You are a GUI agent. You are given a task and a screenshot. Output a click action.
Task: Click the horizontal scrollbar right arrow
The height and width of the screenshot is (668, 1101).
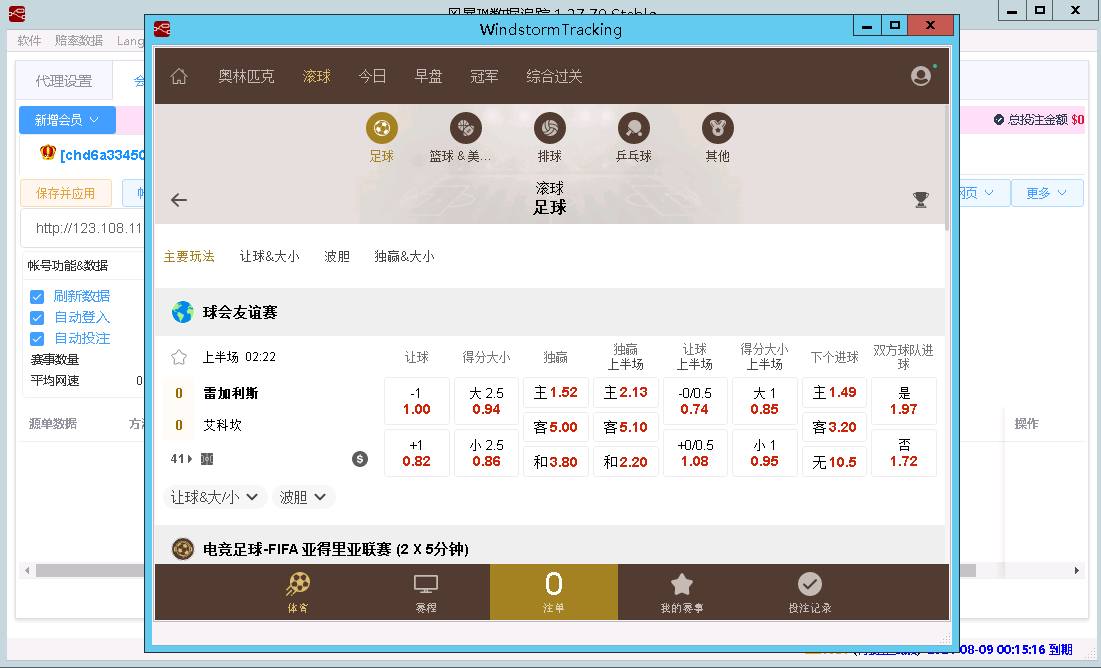pyautogui.click(x=1076, y=570)
